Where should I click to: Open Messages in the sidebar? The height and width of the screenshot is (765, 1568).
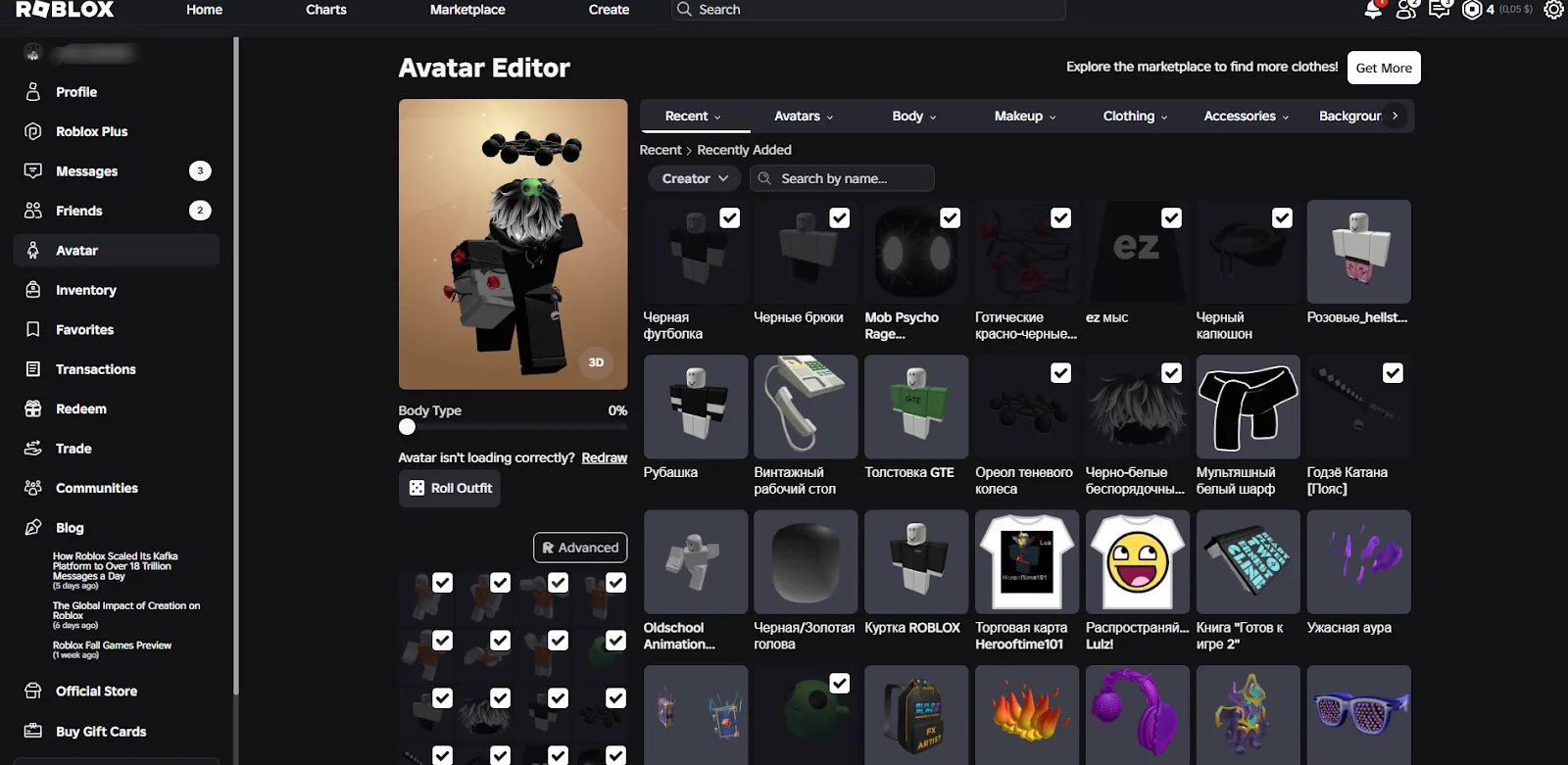point(116,171)
